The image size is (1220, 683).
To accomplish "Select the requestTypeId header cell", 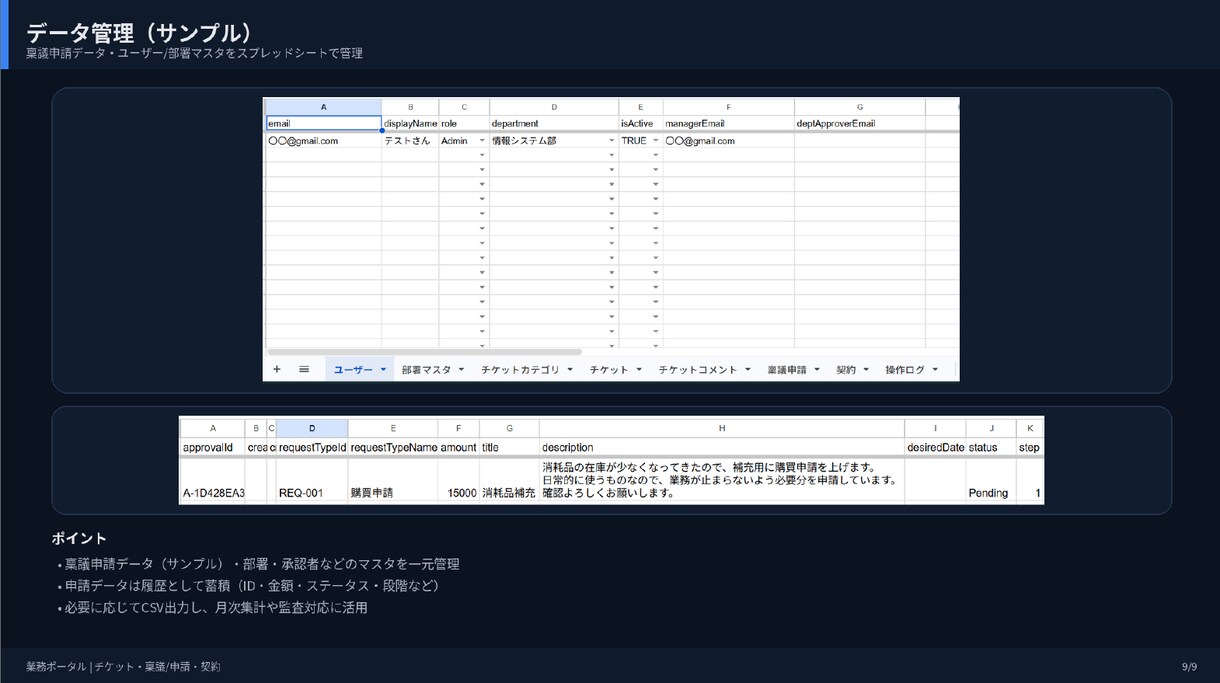I will (x=312, y=448).
